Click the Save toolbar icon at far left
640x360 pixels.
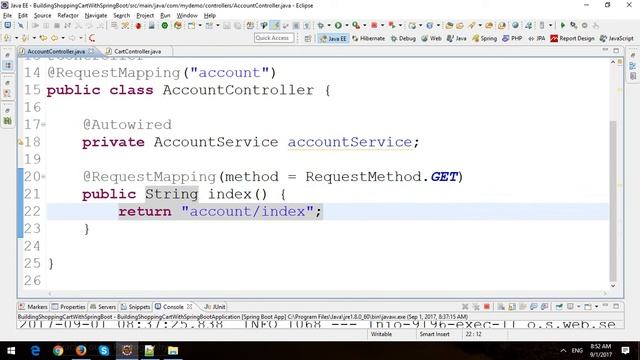[8, 25]
